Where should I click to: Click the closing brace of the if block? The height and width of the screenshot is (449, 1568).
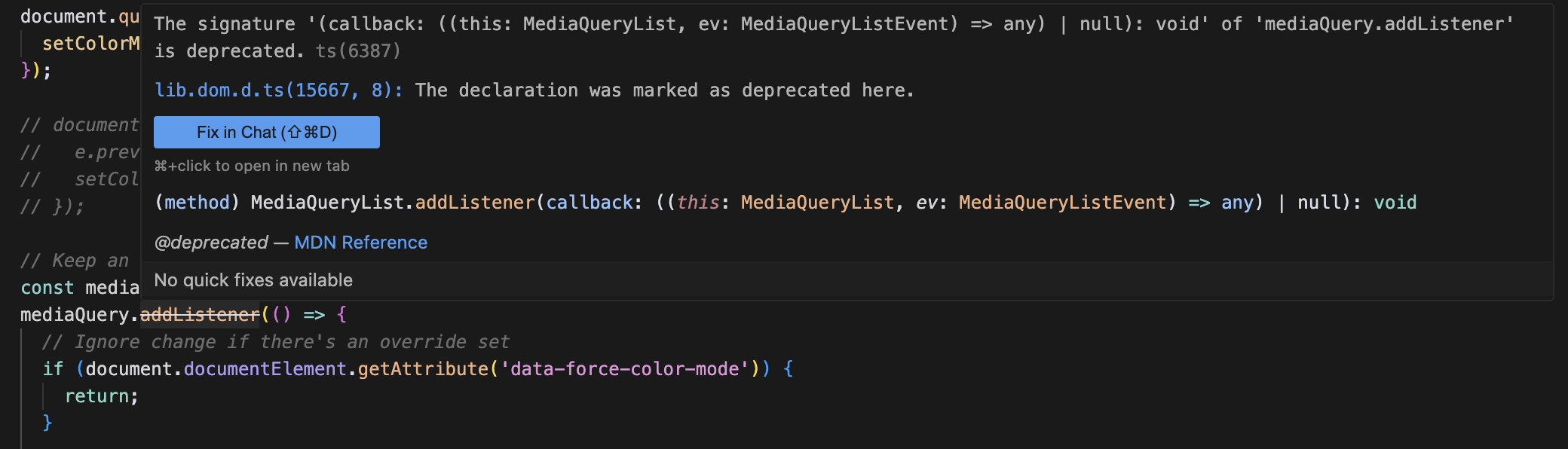(47, 423)
